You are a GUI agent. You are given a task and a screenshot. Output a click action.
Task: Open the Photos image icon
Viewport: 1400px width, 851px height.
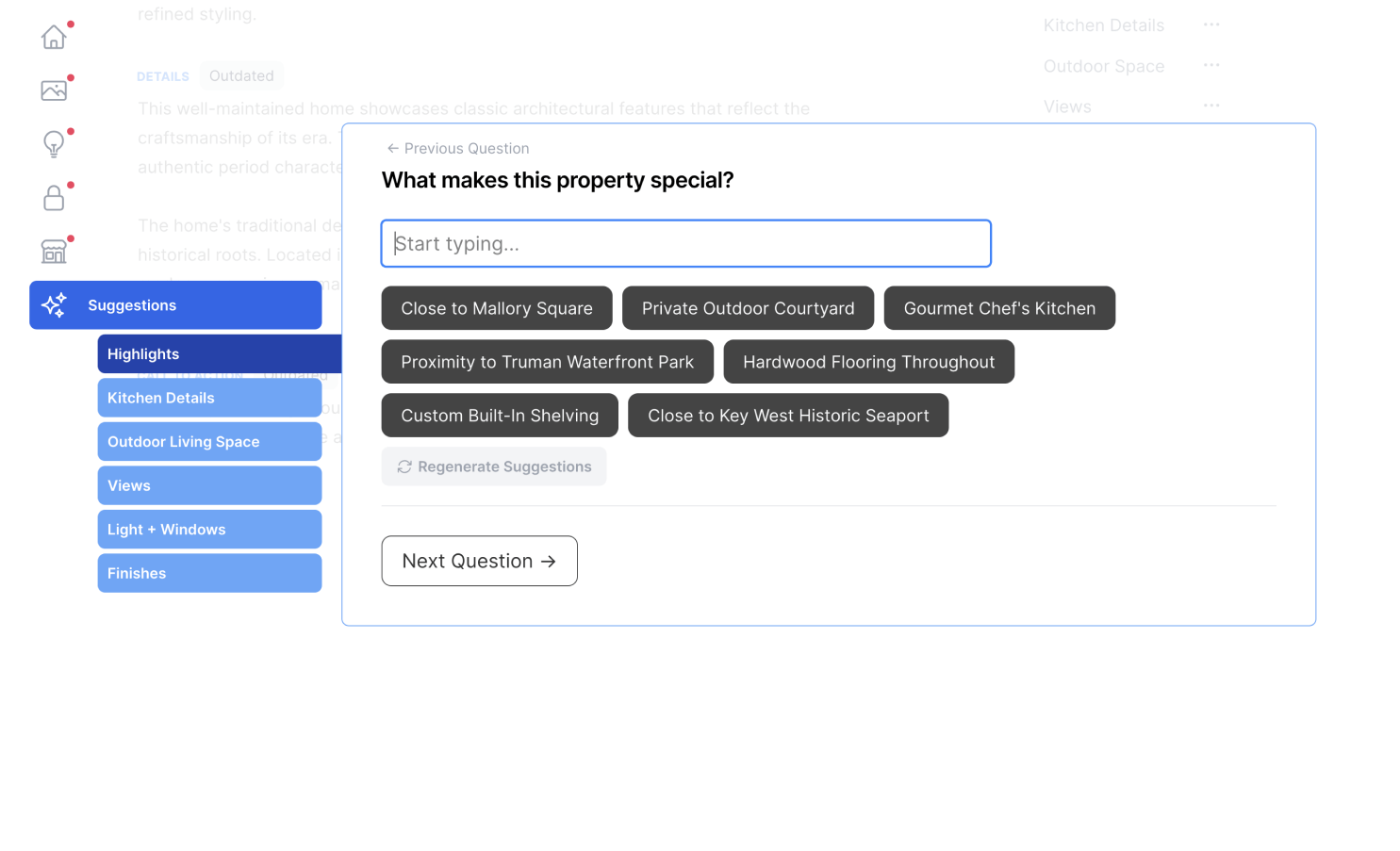54,90
